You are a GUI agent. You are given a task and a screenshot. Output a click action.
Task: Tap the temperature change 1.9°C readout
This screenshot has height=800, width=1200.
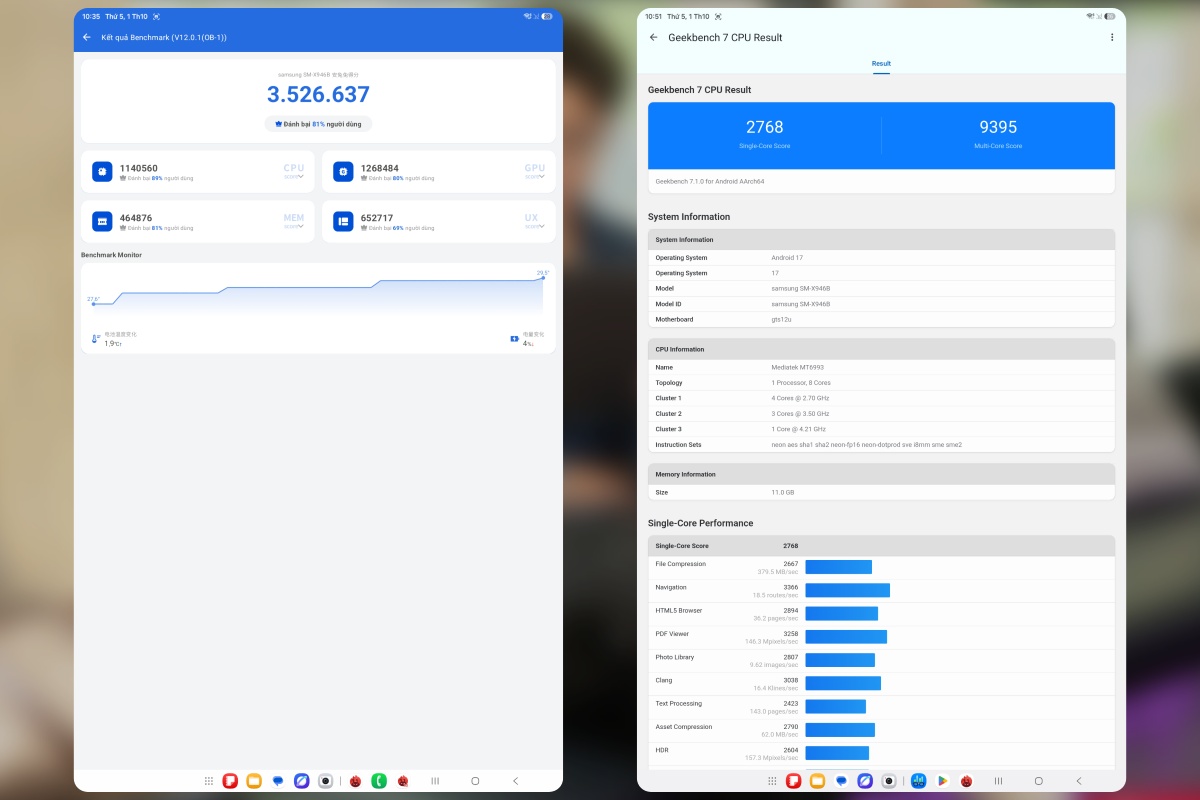pos(113,340)
